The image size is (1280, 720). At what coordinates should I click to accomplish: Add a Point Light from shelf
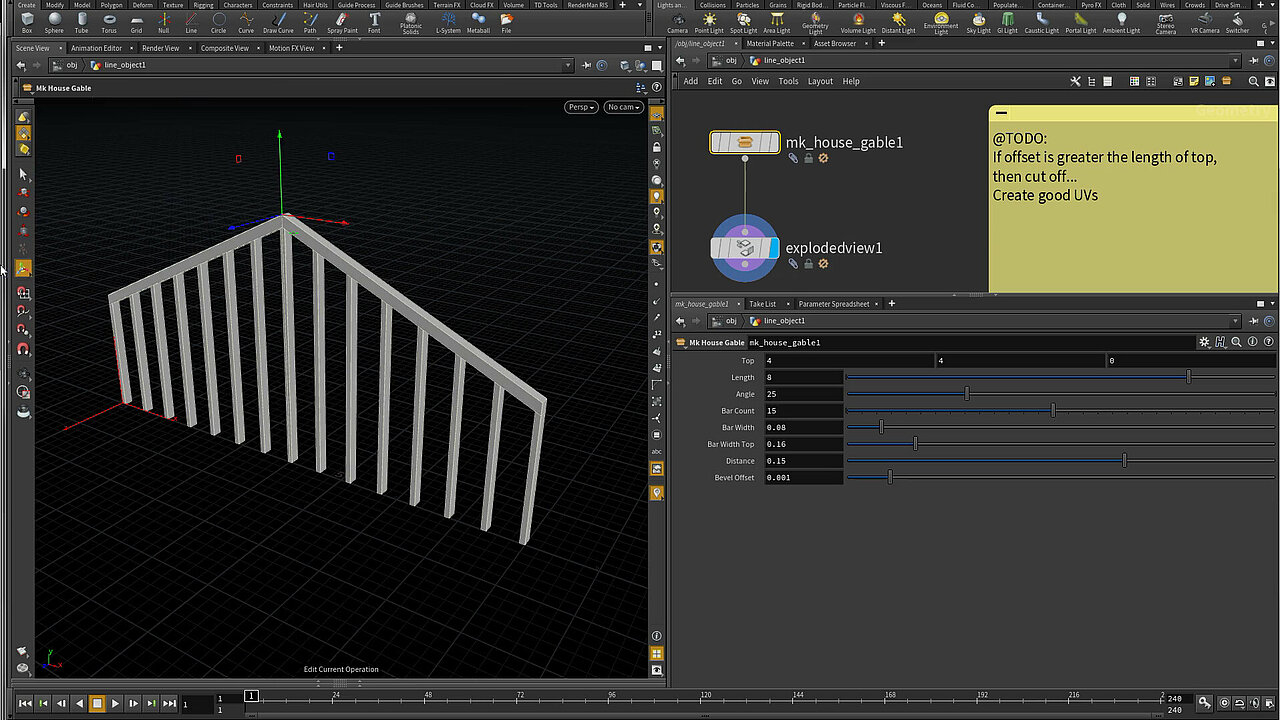709,22
